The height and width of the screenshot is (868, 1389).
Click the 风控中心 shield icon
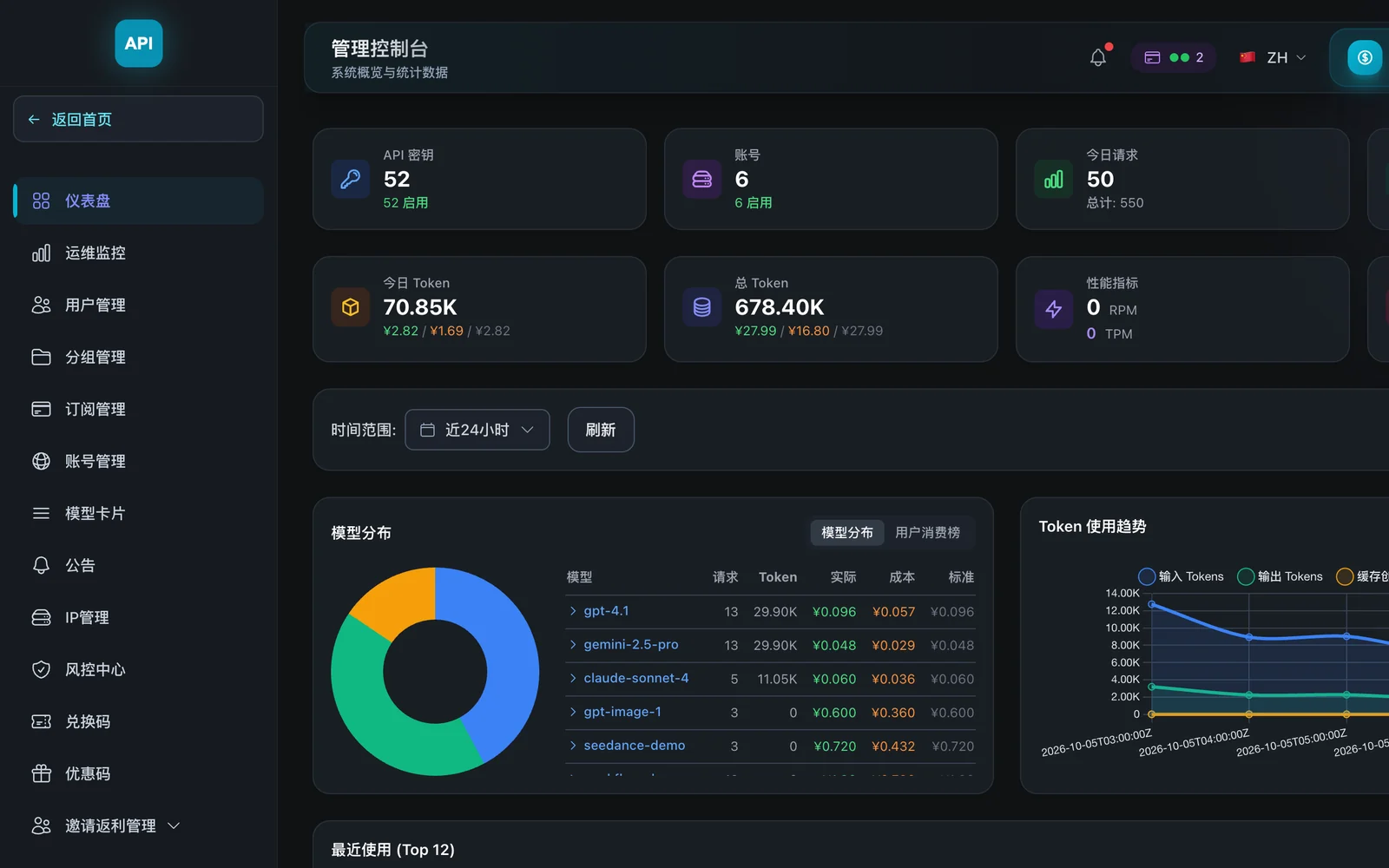click(x=41, y=669)
